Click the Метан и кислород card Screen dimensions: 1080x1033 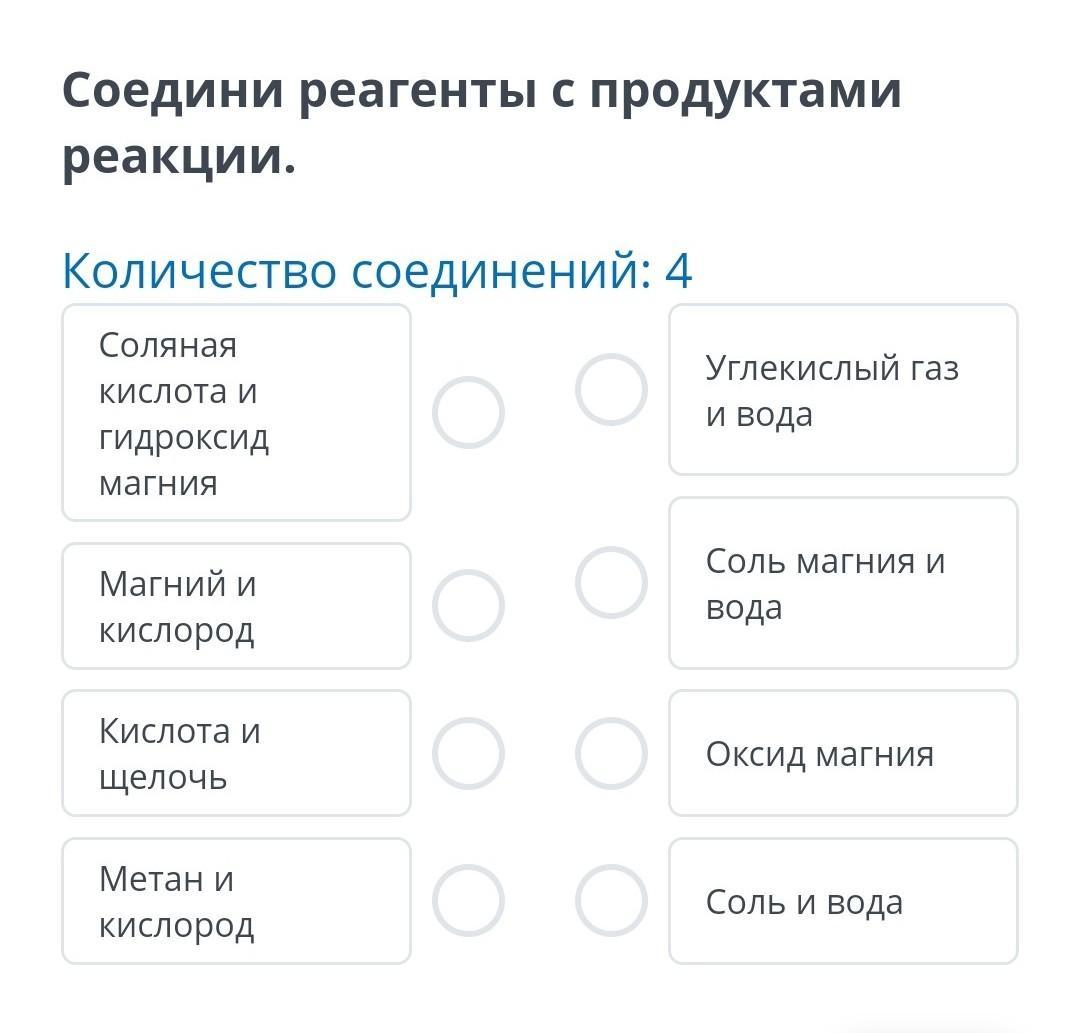[236, 901]
